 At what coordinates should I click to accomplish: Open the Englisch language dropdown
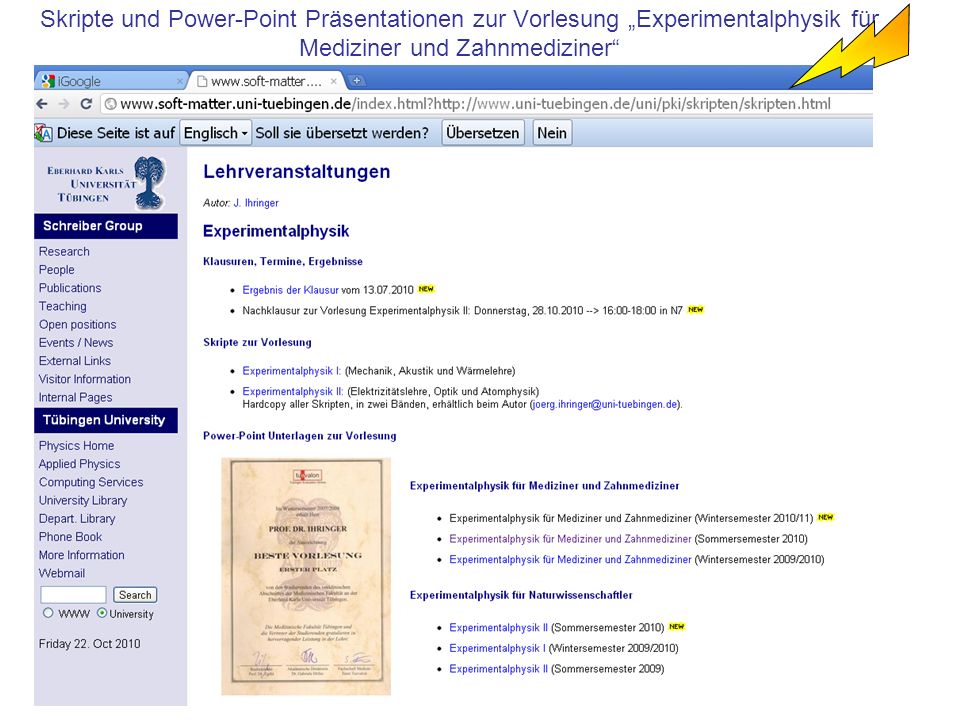coord(216,133)
